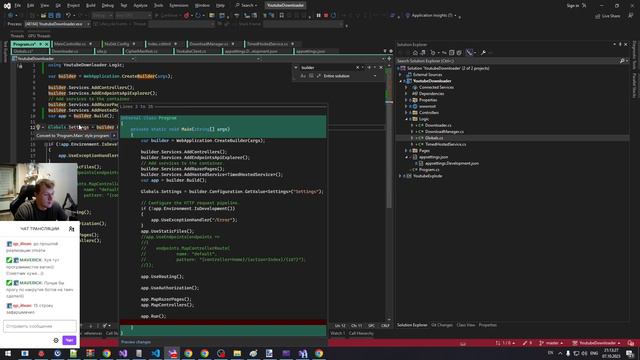This screenshot has height=360, width=640.
Task: Expand the YoutubeExplode project
Action: click(x=400, y=176)
